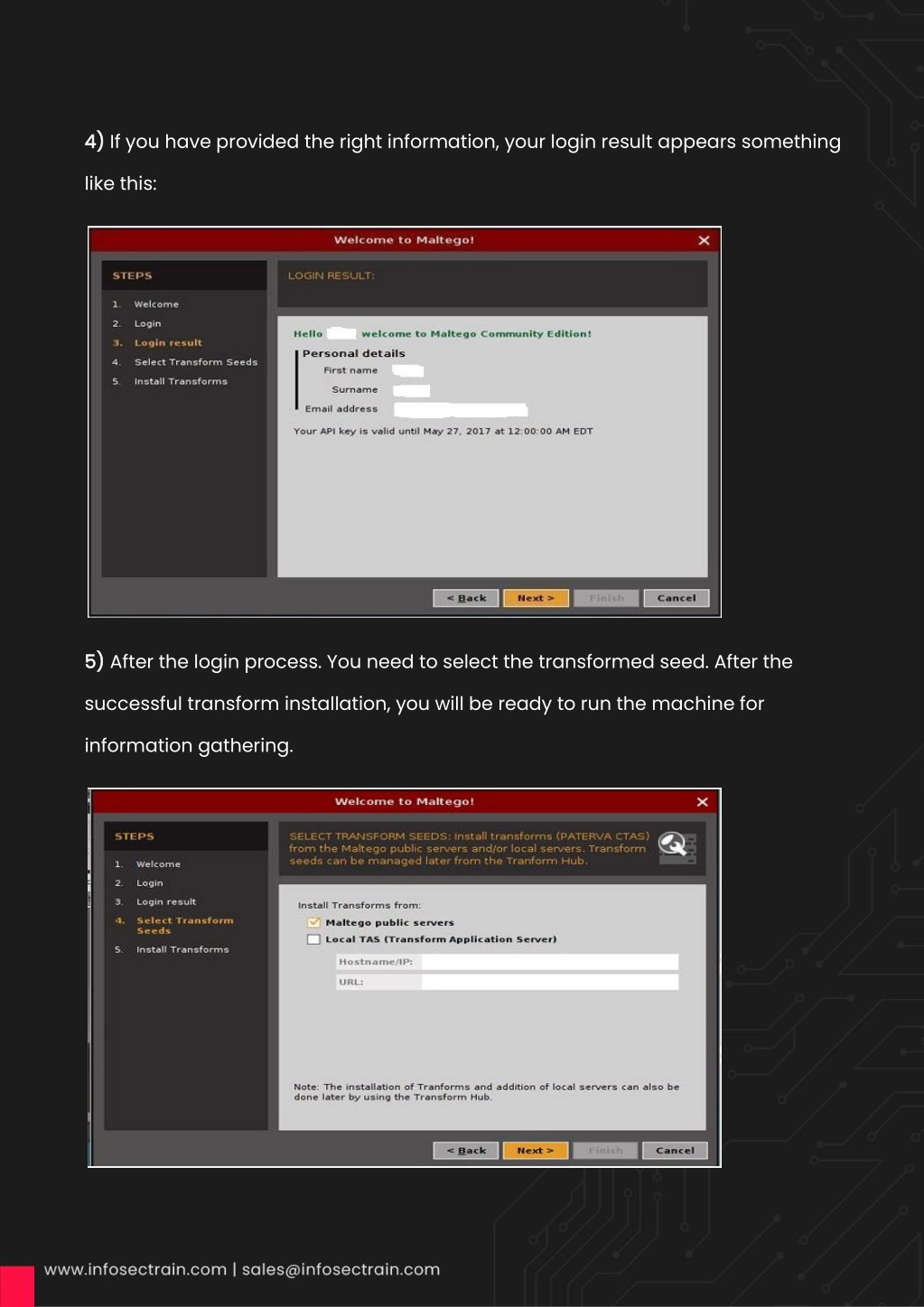Screen dimensions: 924x1307
Task: Select 'Install Transforms' in second dialog steps
Action: (182, 950)
